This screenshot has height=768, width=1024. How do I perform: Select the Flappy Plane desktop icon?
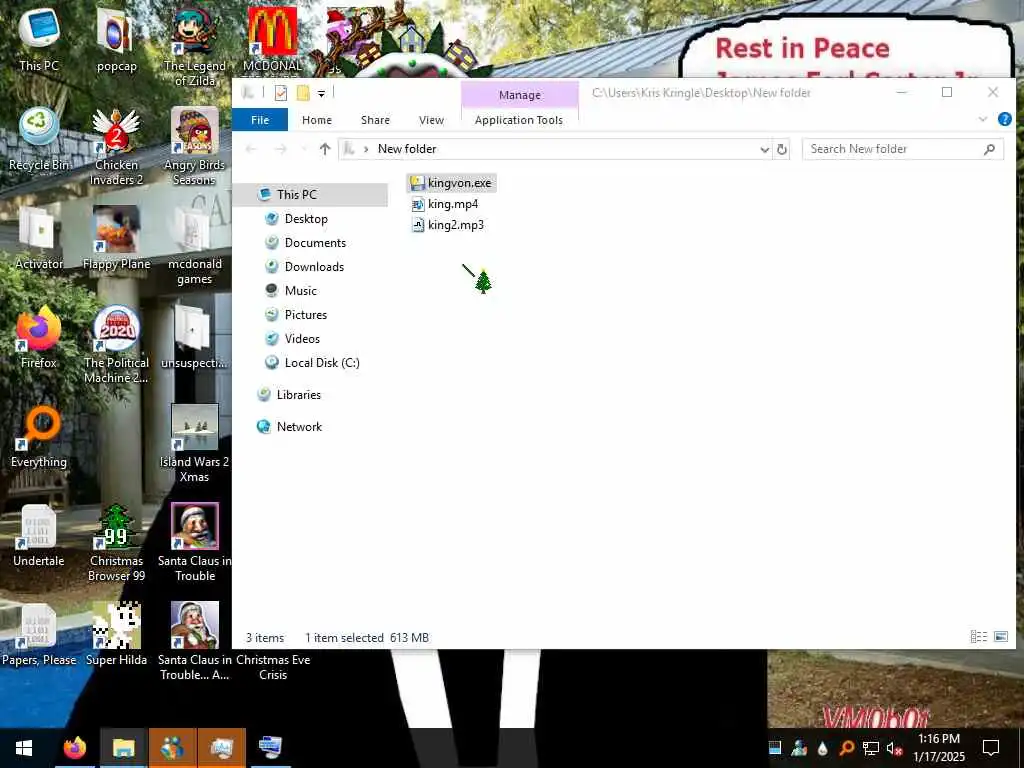(x=116, y=238)
